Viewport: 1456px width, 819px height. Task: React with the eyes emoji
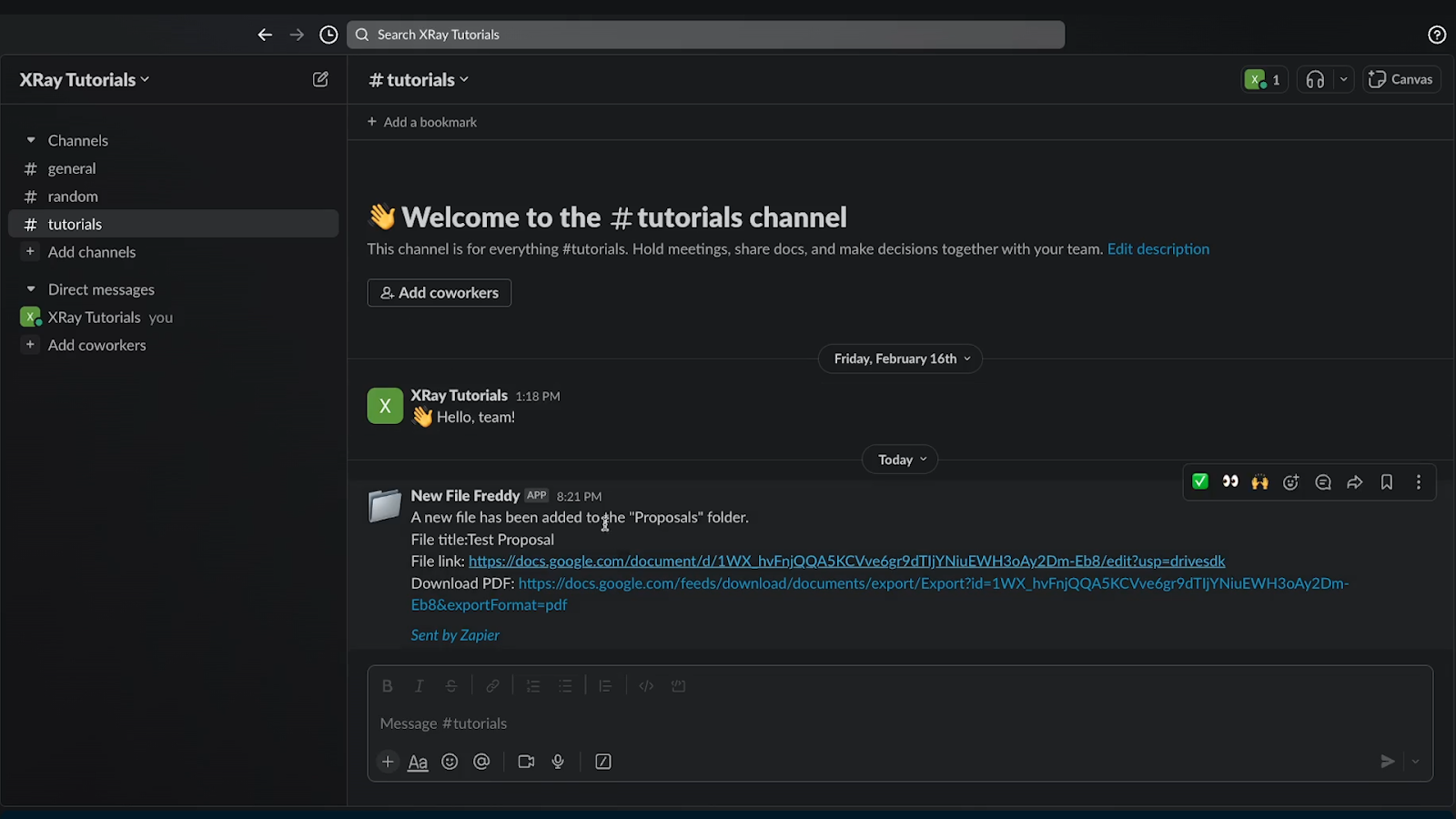1230,482
